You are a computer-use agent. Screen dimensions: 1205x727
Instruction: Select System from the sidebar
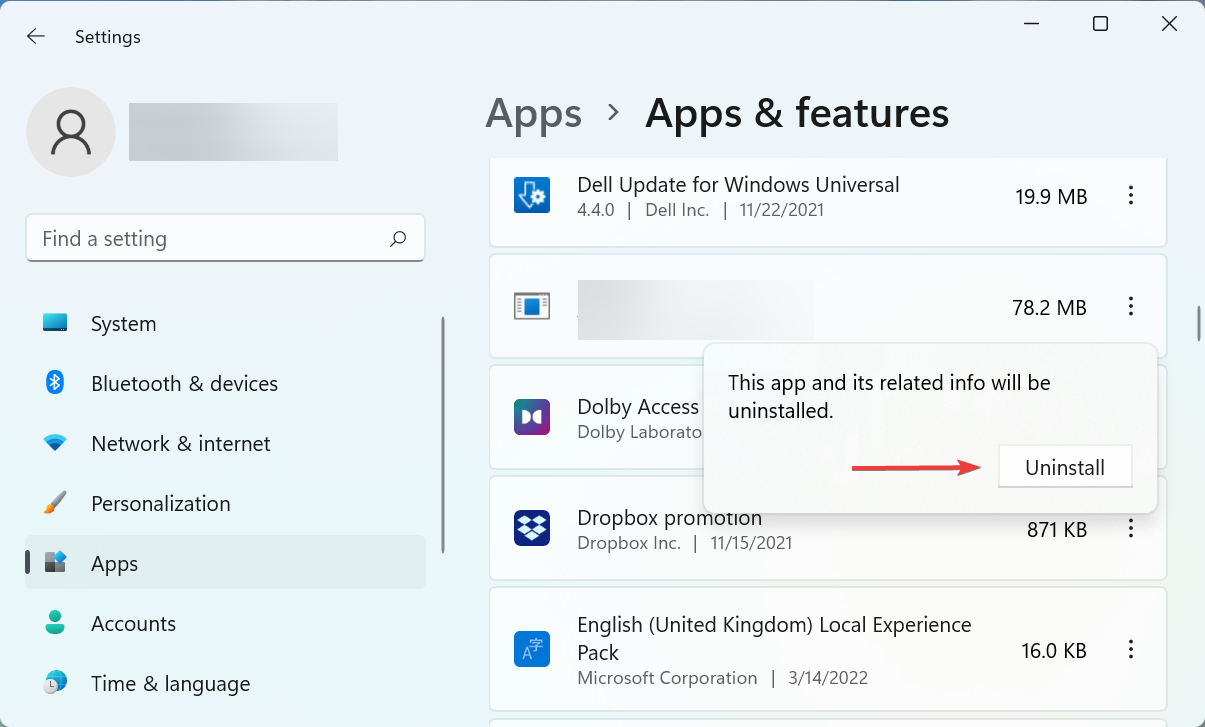(x=123, y=323)
